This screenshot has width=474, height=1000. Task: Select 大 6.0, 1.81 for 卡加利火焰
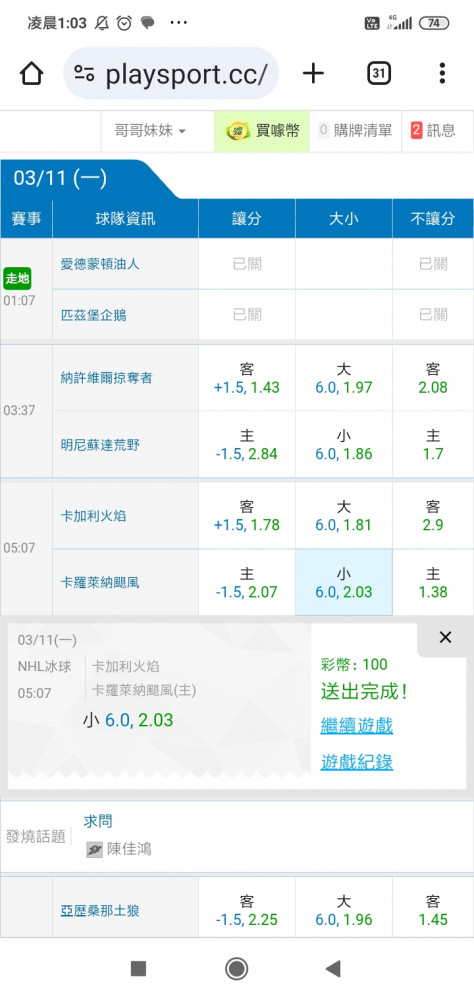point(344,515)
